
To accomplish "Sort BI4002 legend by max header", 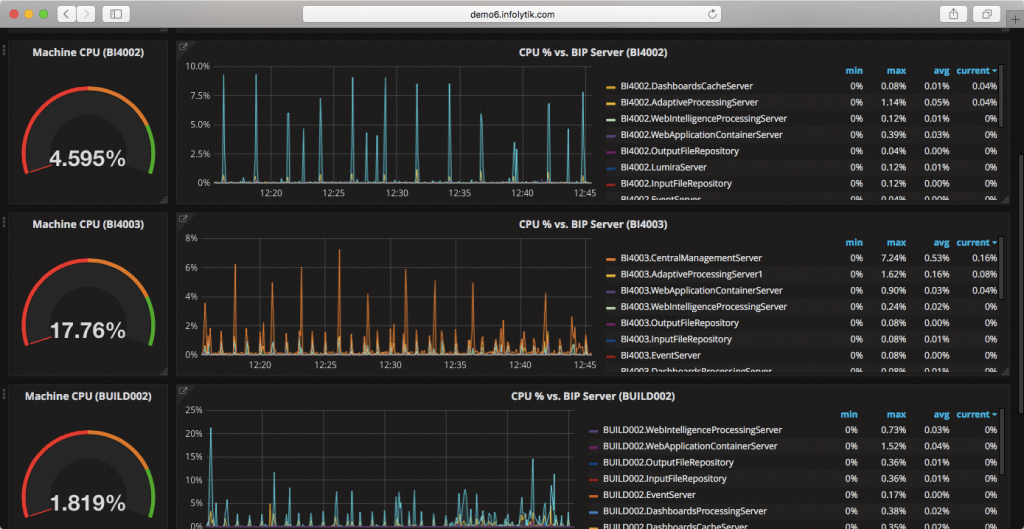I will point(897,70).
